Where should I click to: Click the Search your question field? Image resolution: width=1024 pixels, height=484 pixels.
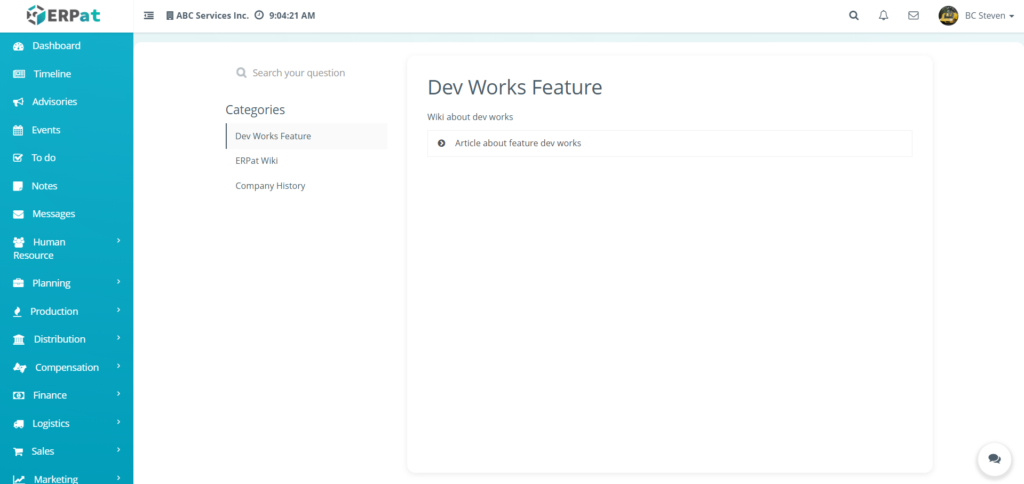point(298,73)
